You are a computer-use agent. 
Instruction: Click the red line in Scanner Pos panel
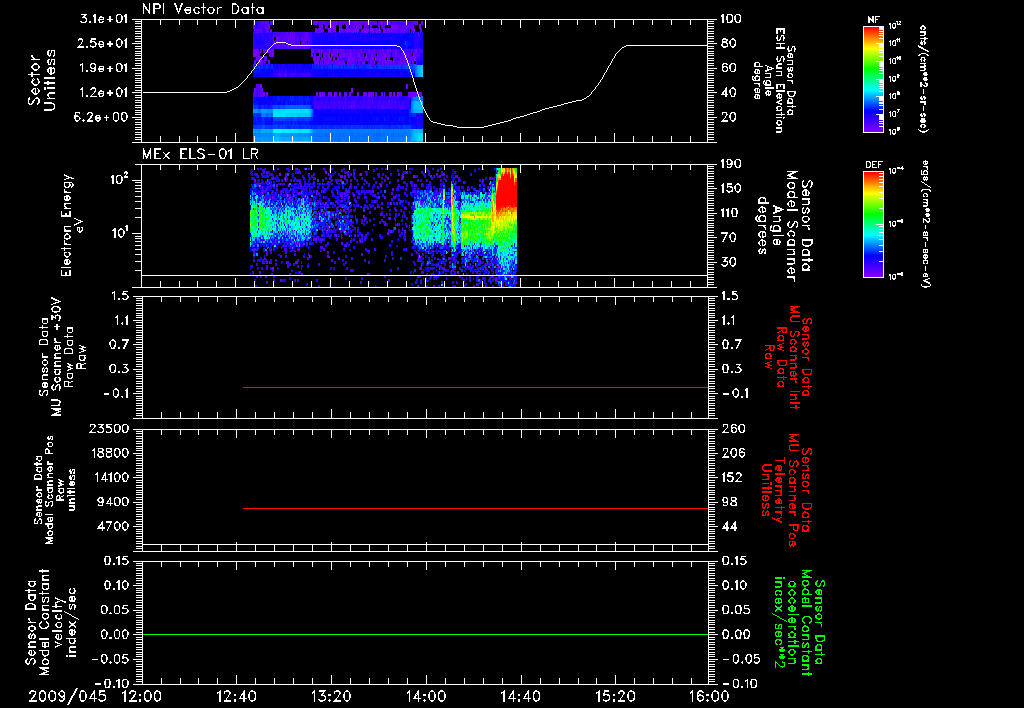click(475, 508)
